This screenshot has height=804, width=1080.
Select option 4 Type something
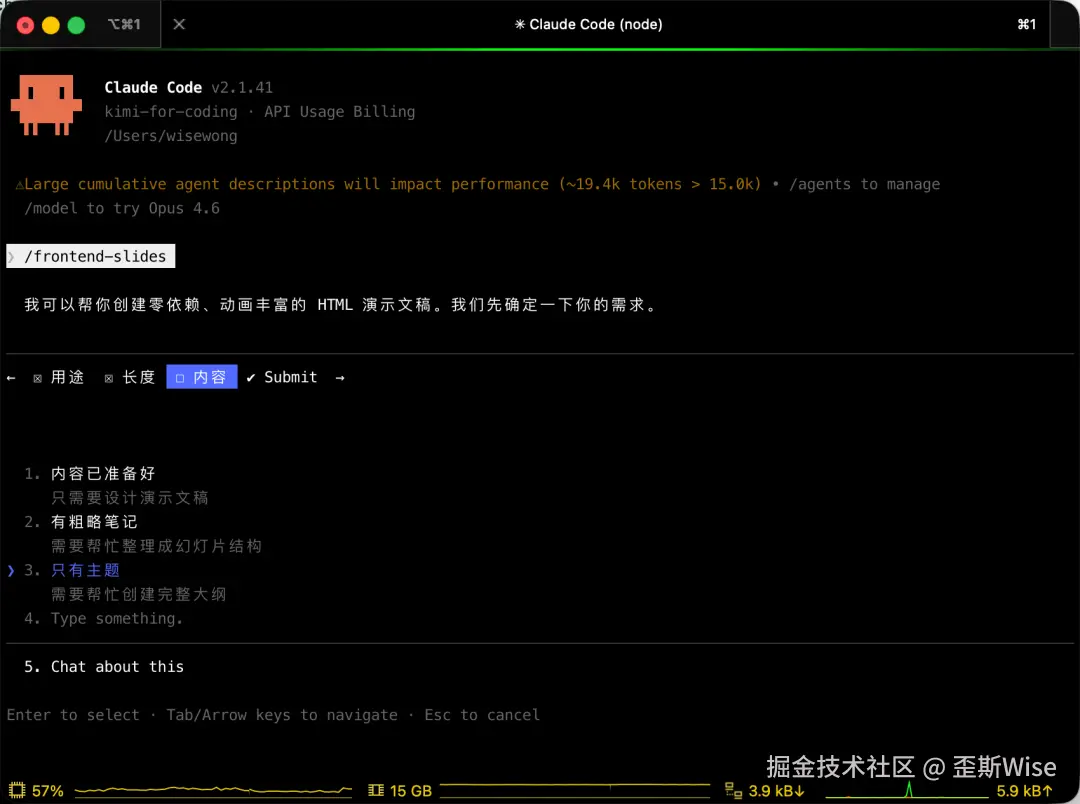tap(117, 619)
